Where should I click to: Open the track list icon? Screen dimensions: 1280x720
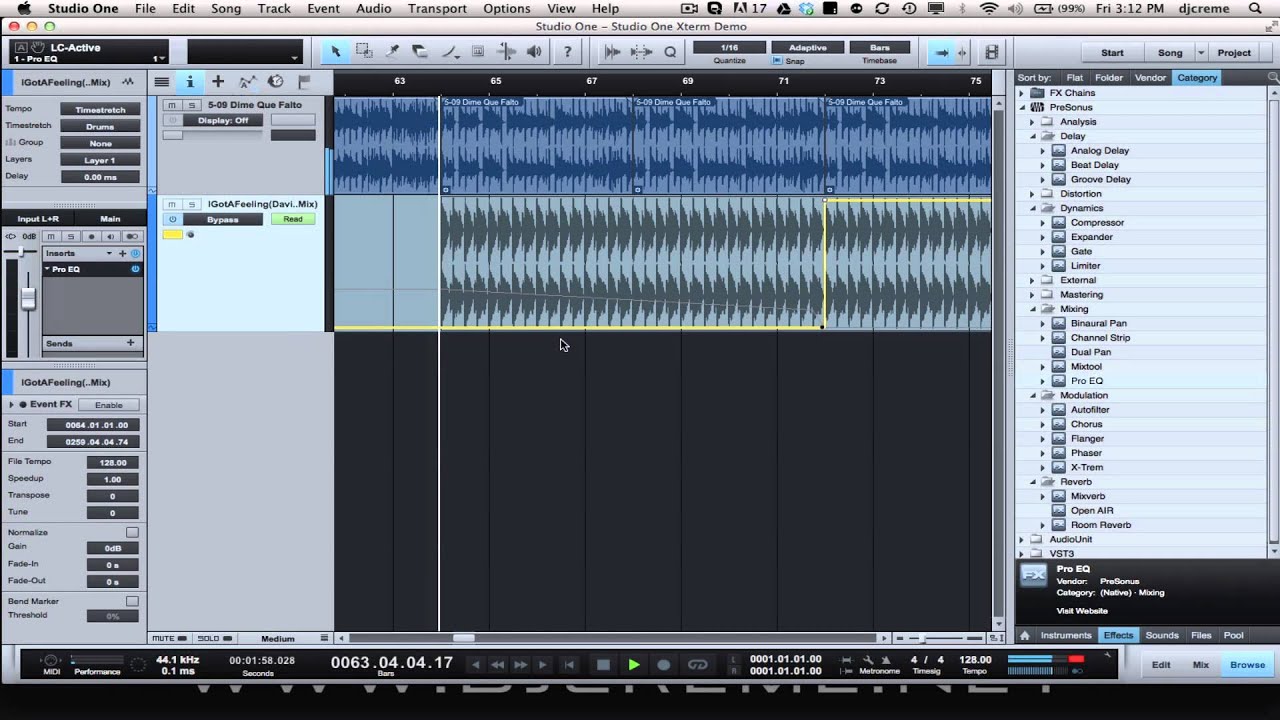(x=161, y=81)
